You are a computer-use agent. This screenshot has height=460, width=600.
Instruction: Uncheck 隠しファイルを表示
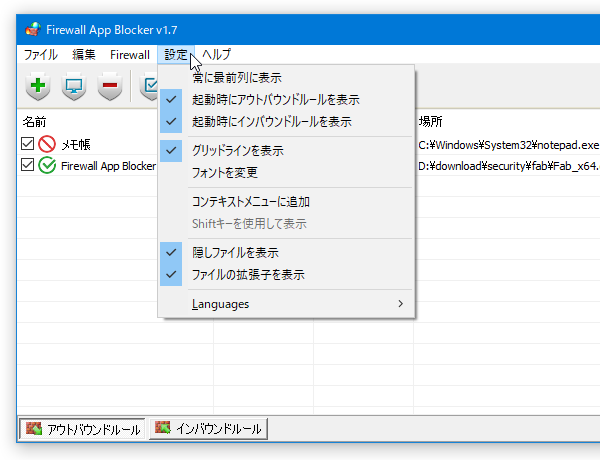click(286, 253)
